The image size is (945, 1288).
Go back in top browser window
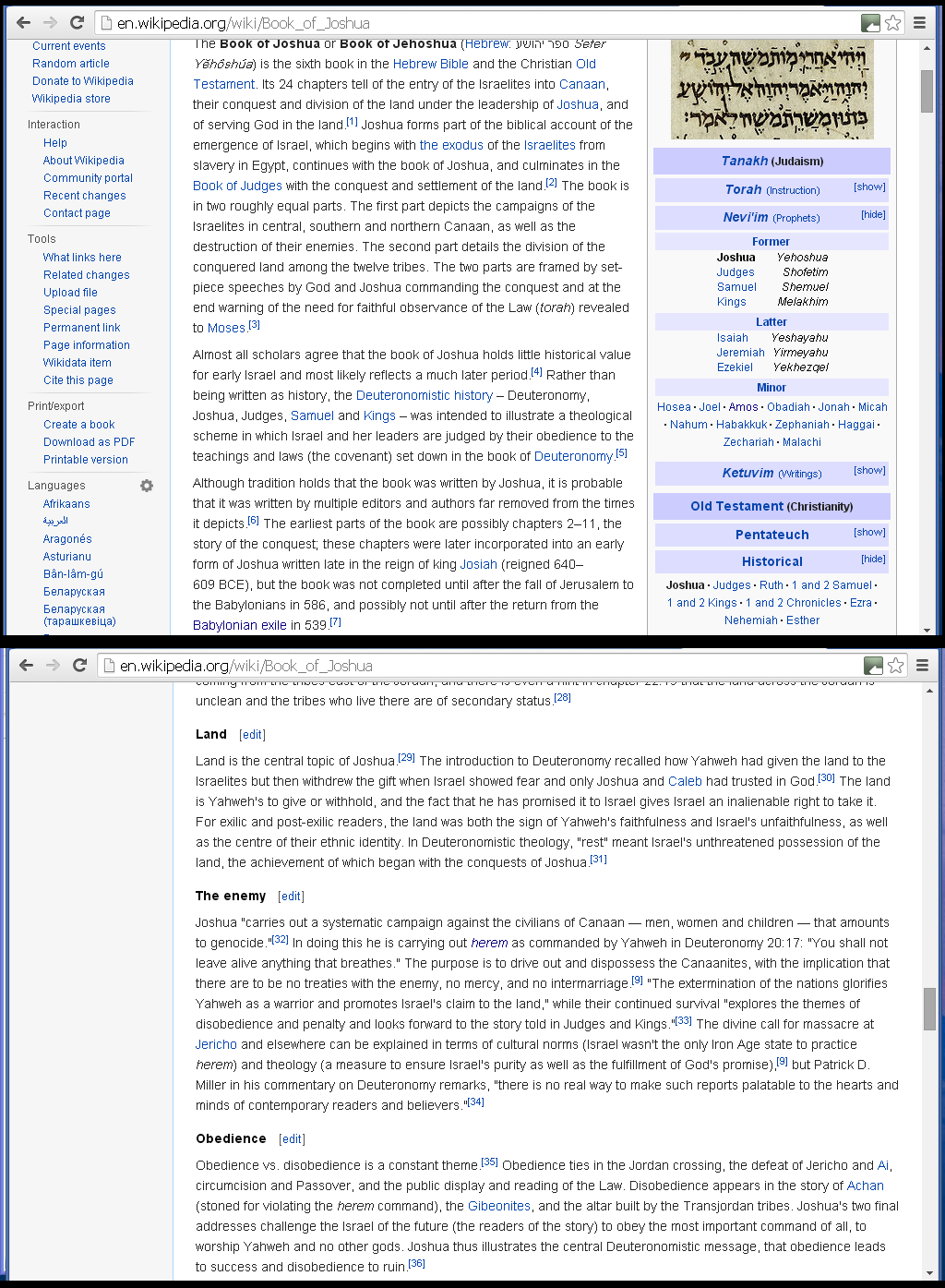[x=23, y=22]
